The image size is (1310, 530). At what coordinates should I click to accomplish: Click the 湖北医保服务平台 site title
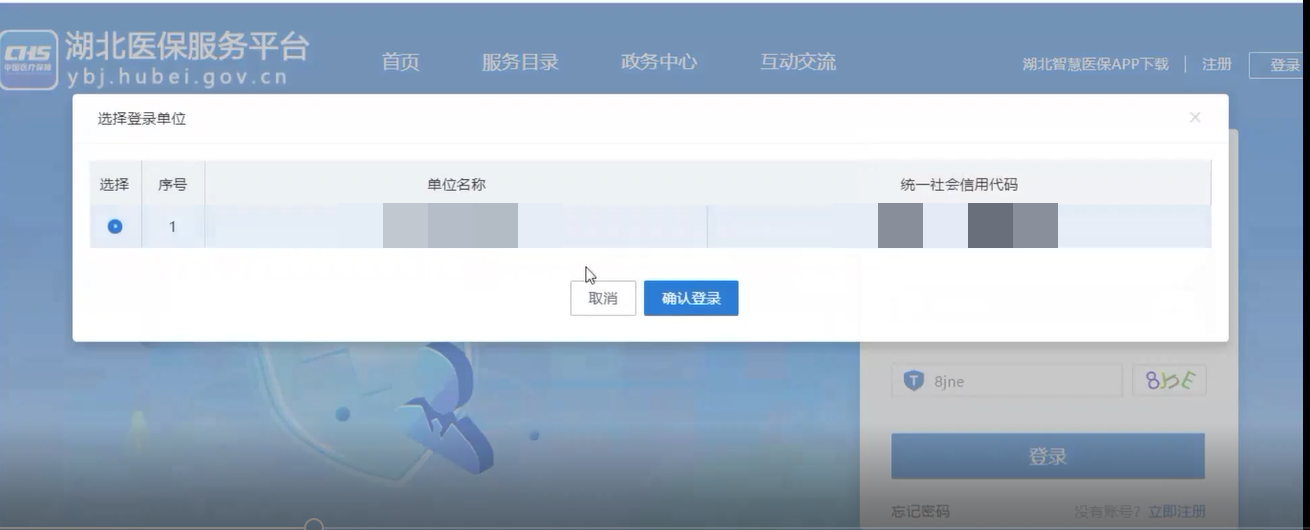[x=188, y=46]
